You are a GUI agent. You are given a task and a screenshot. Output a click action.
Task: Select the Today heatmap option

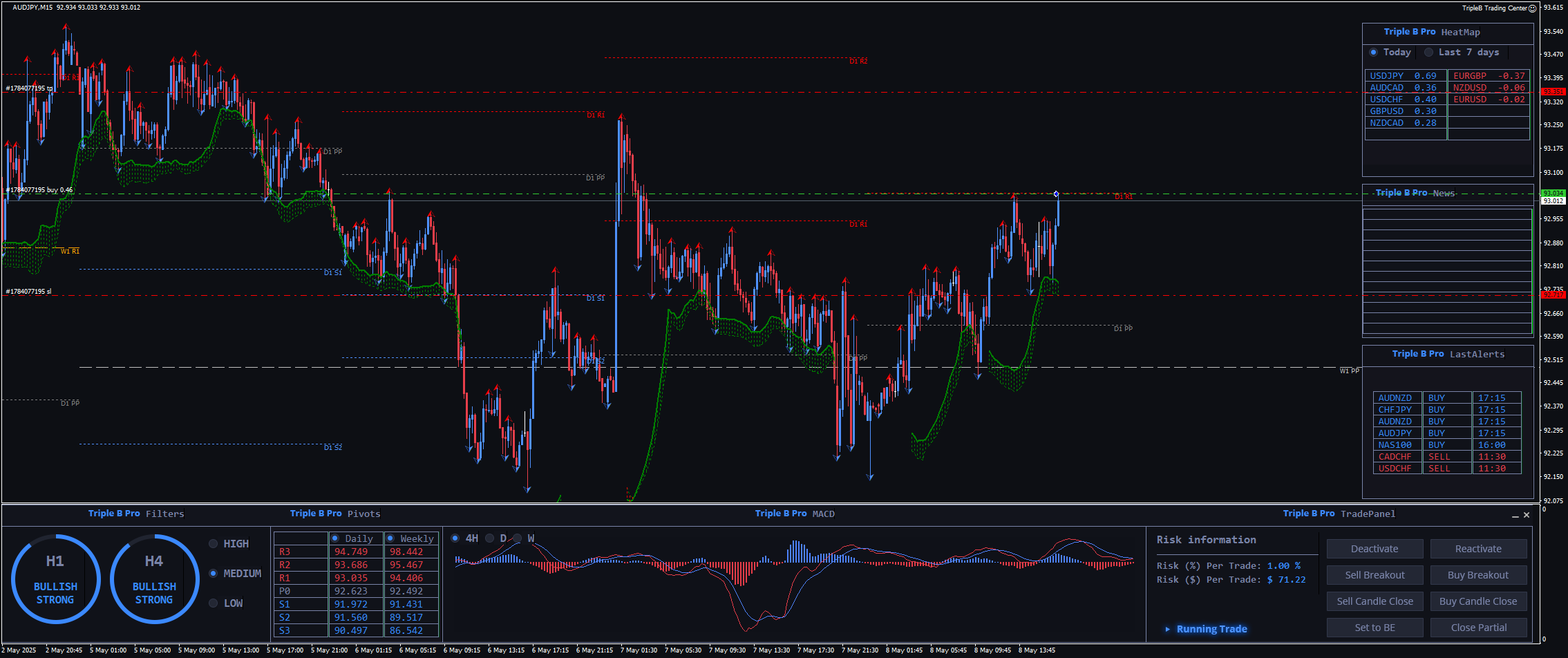pyautogui.click(x=1373, y=53)
